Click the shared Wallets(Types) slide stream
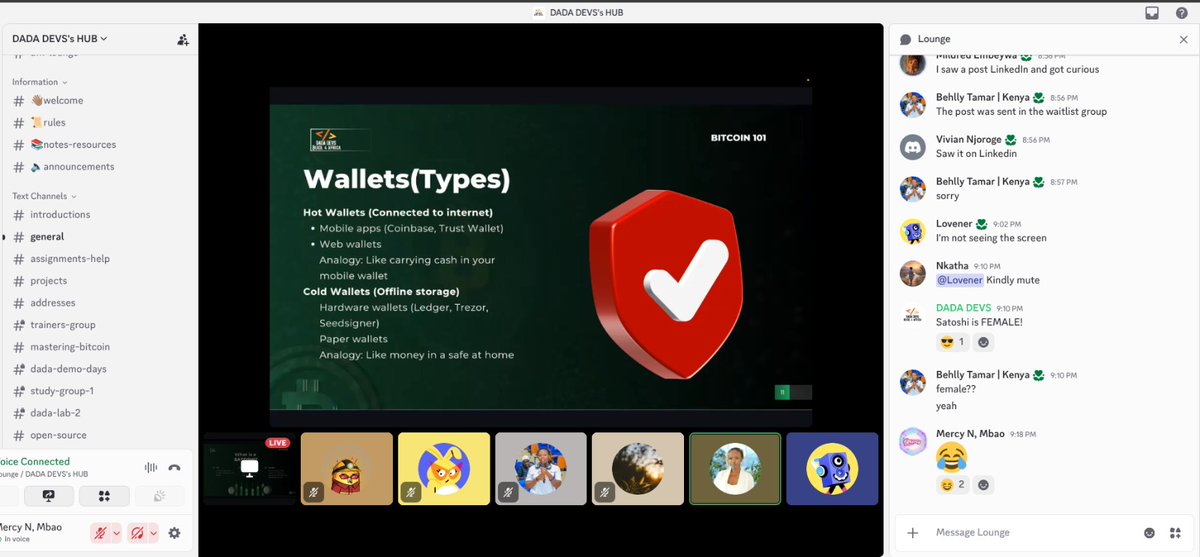 tap(541, 257)
